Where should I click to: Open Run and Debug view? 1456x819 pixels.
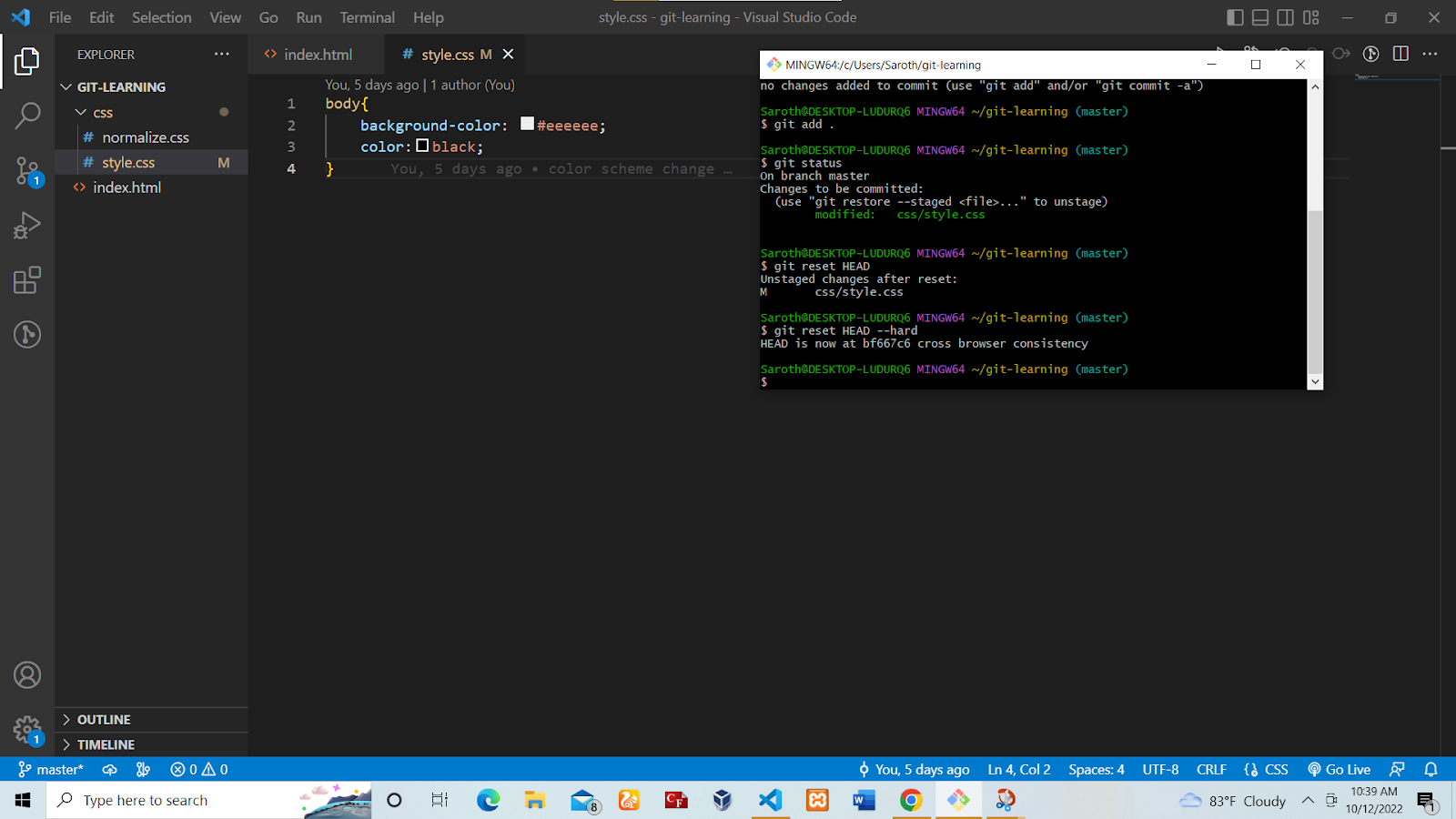coord(27,225)
